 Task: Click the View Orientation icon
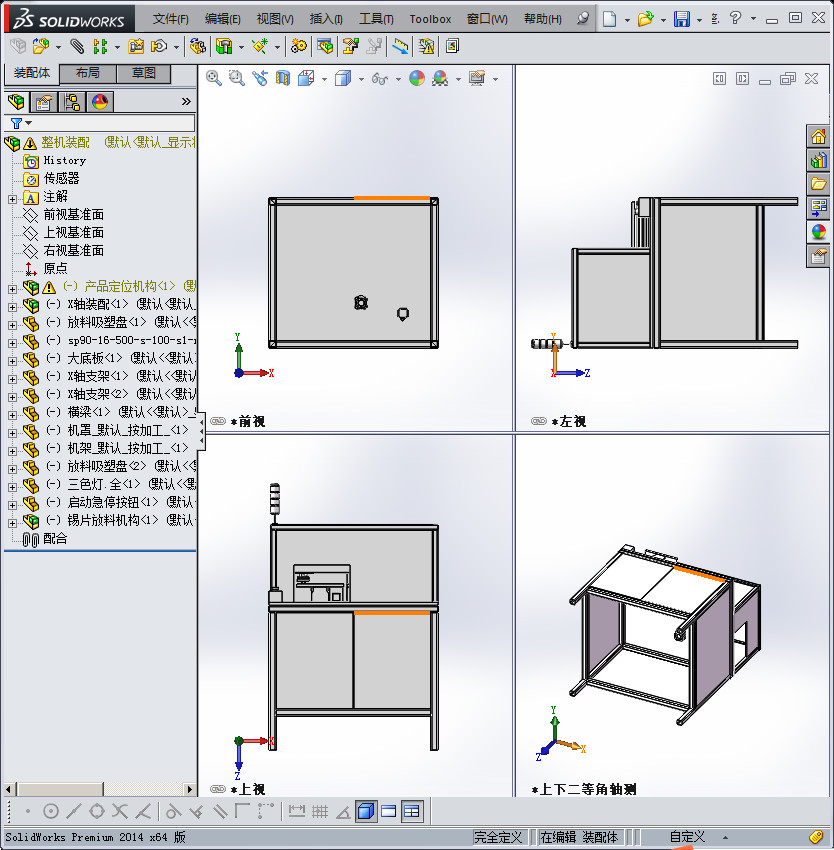(306, 79)
